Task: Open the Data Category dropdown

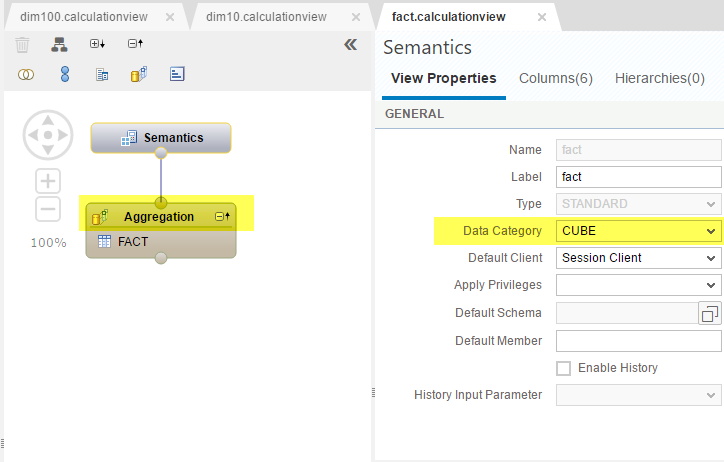Action: (639, 231)
